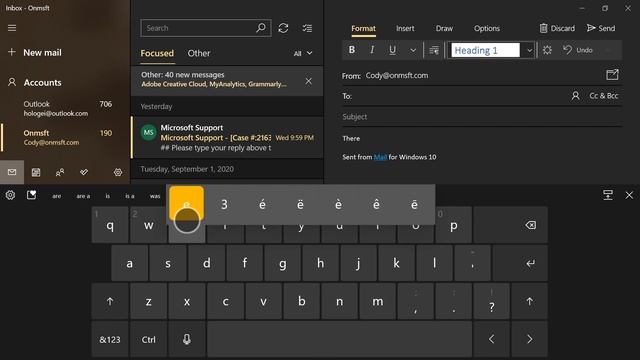
Task: Expand font formatting dropdown arrow
Action: (413, 50)
